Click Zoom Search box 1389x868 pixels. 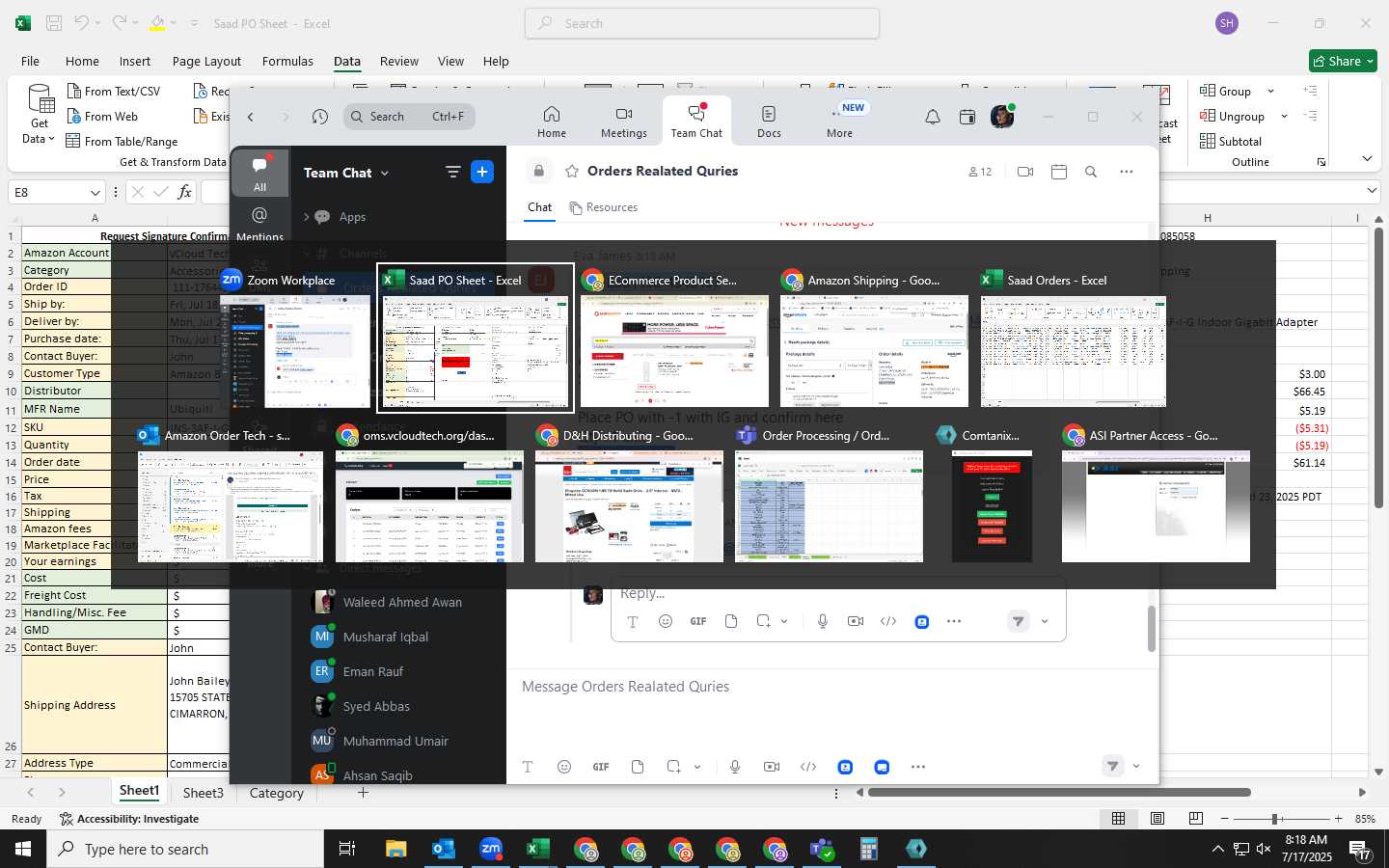tap(409, 117)
